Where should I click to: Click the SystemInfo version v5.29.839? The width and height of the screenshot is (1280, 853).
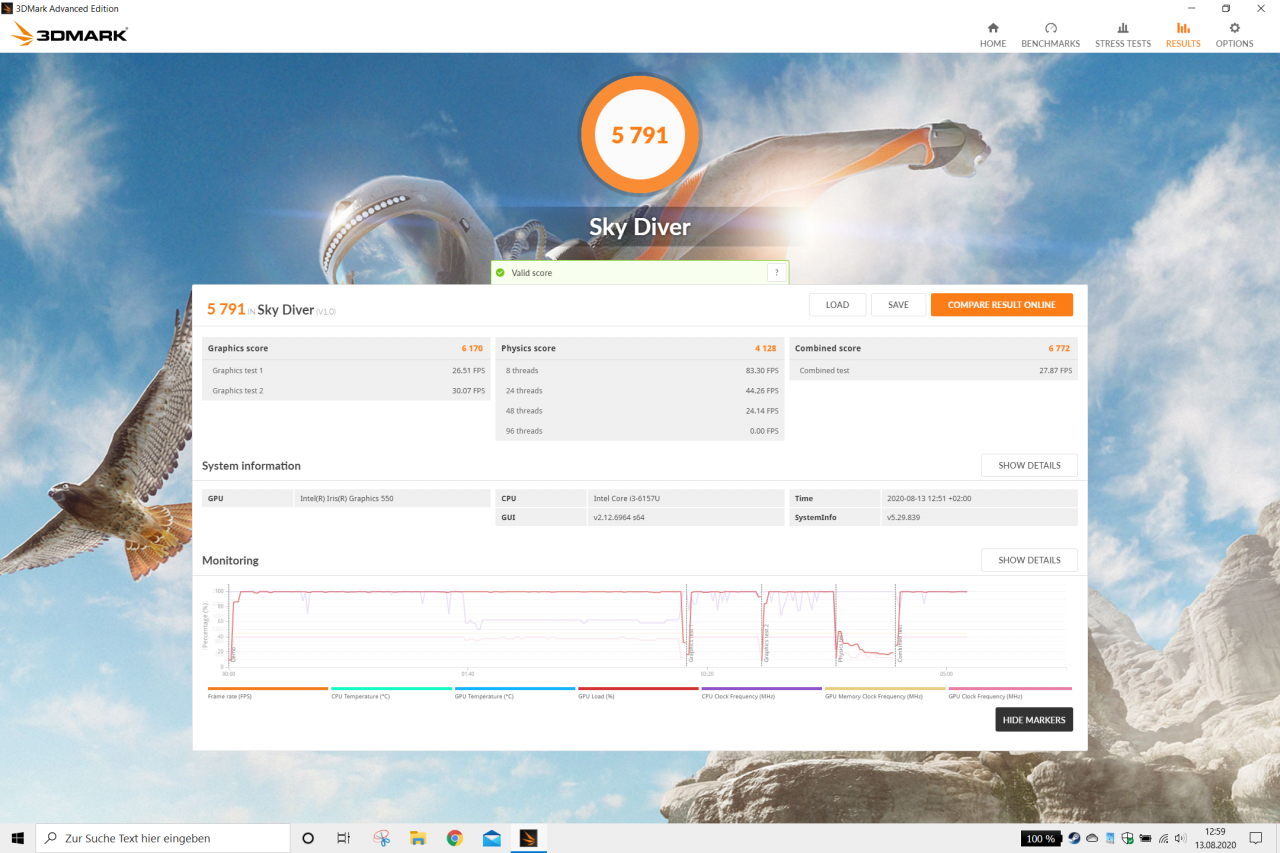[x=903, y=517]
